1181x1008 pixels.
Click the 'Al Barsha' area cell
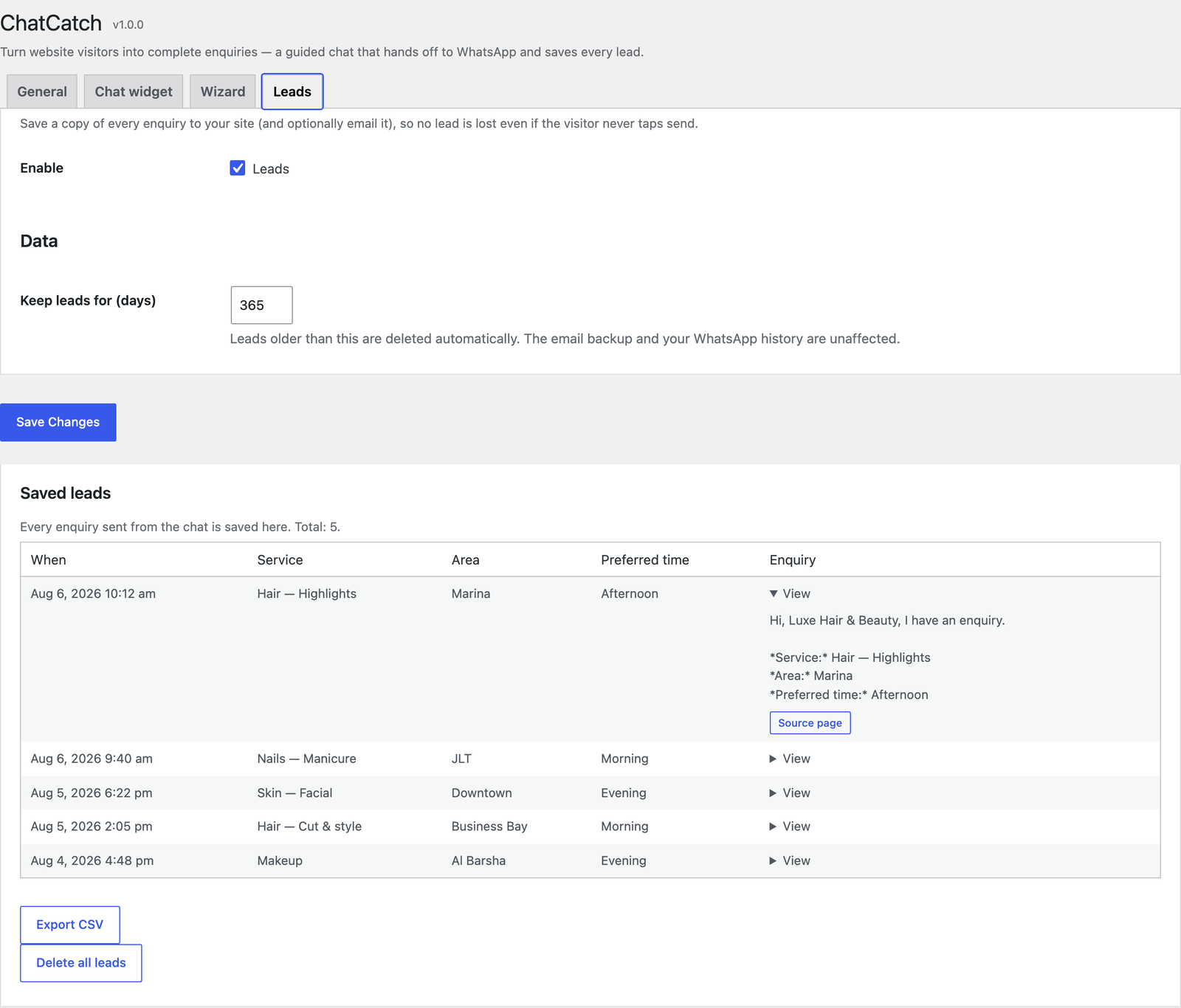tap(478, 860)
